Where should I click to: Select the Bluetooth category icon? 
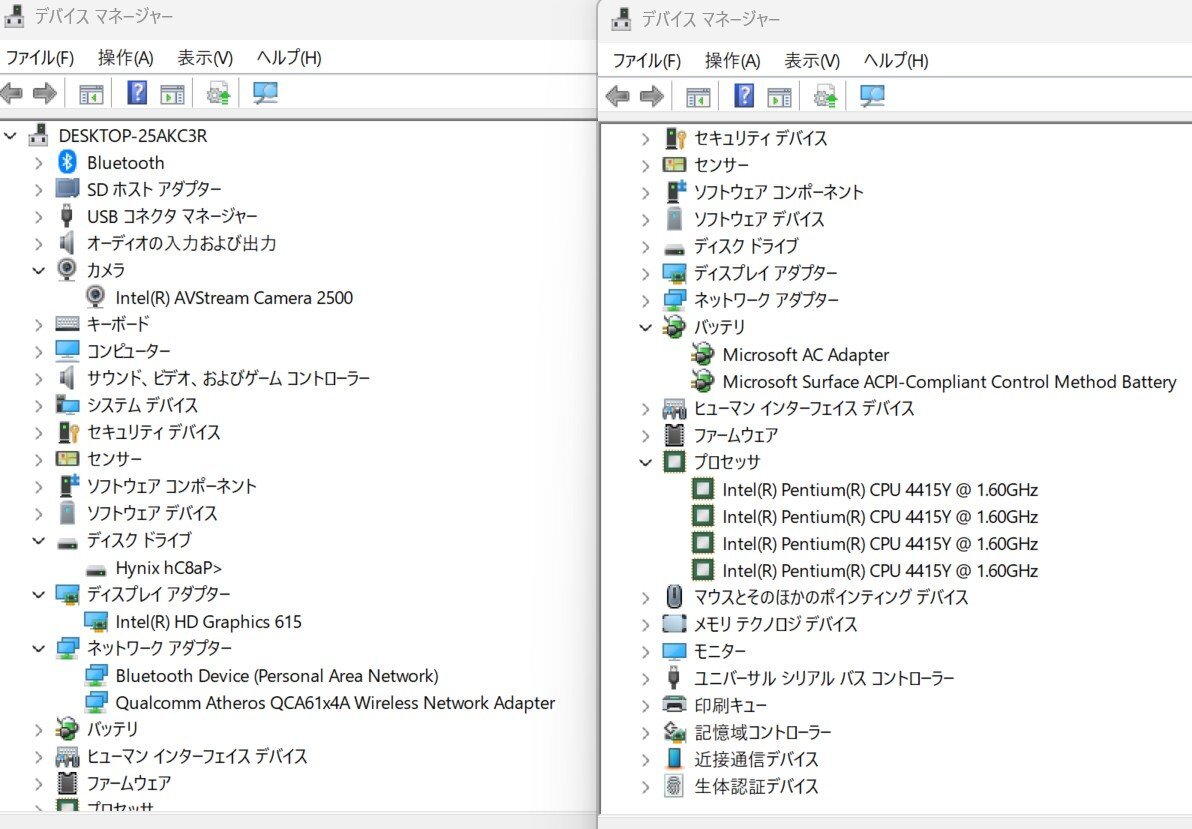click(67, 162)
